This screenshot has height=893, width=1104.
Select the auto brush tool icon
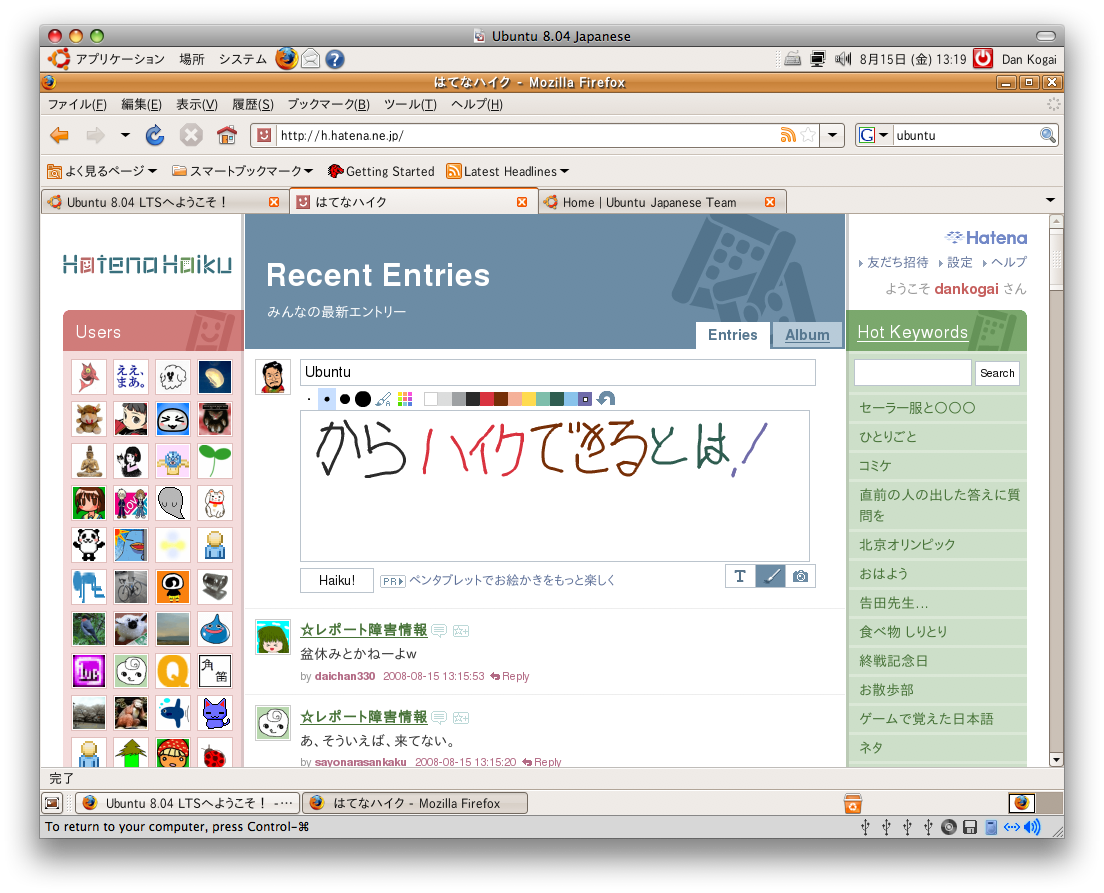pyautogui.click(x=383, y=399)
